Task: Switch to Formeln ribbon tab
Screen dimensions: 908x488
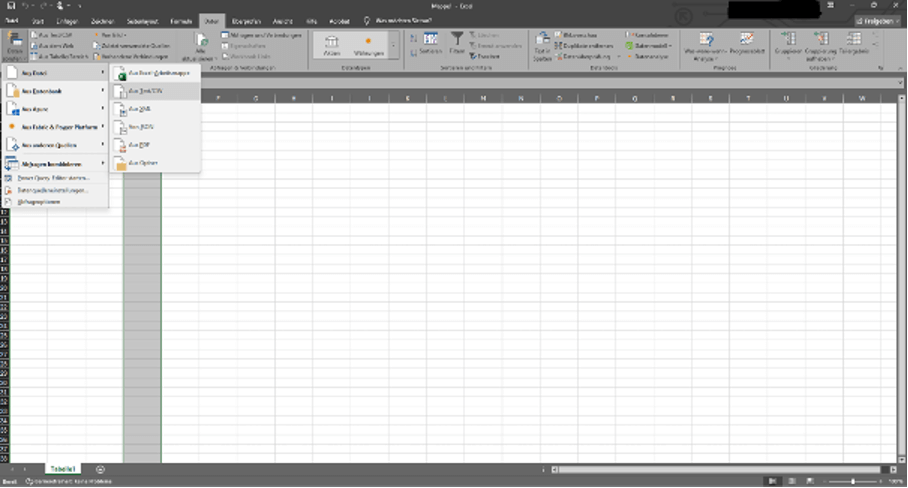Action: point(181,21)
